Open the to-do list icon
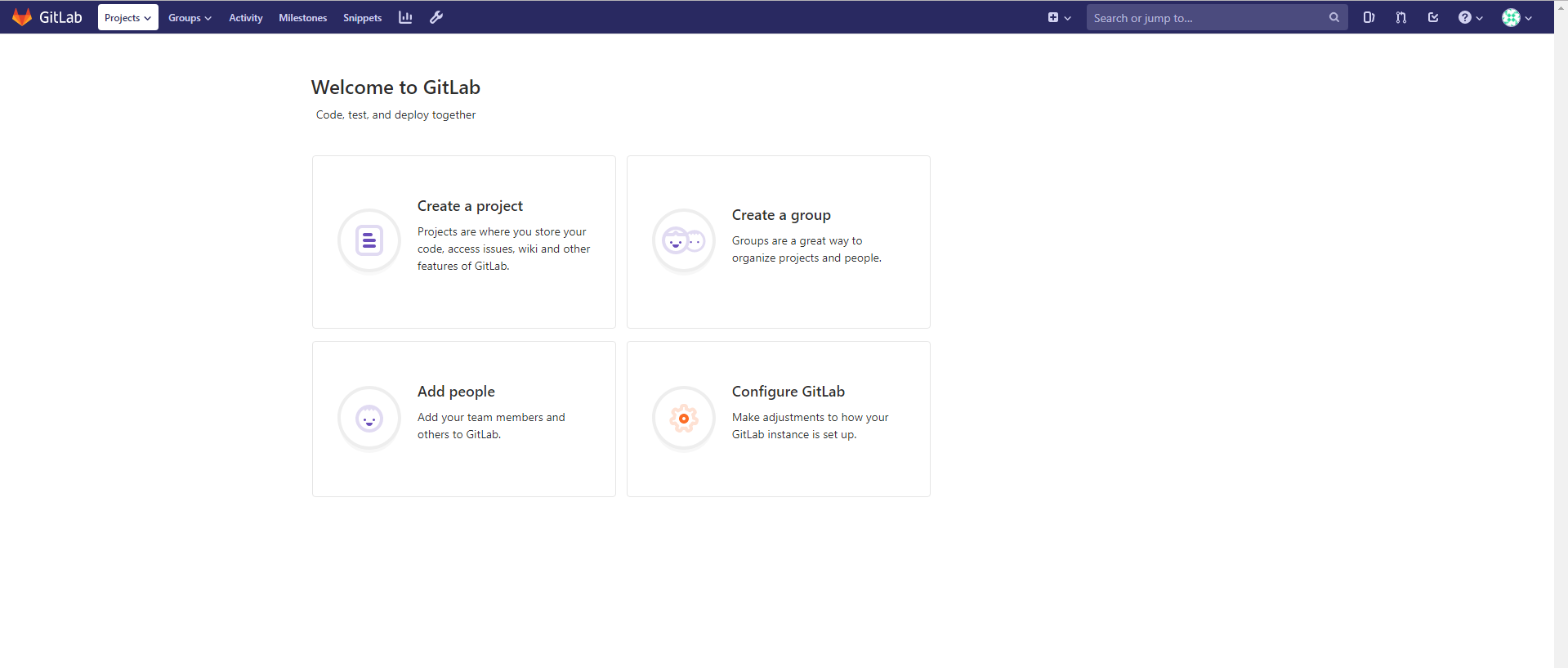The height and width of the screenshot is (668, 1568). [x=1433, y=17]
